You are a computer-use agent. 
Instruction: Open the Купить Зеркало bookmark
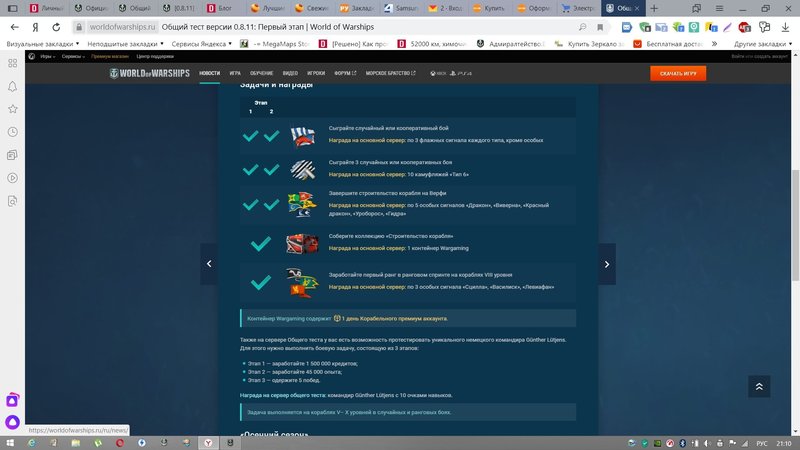pyautogui.click(x=590, y=44)
